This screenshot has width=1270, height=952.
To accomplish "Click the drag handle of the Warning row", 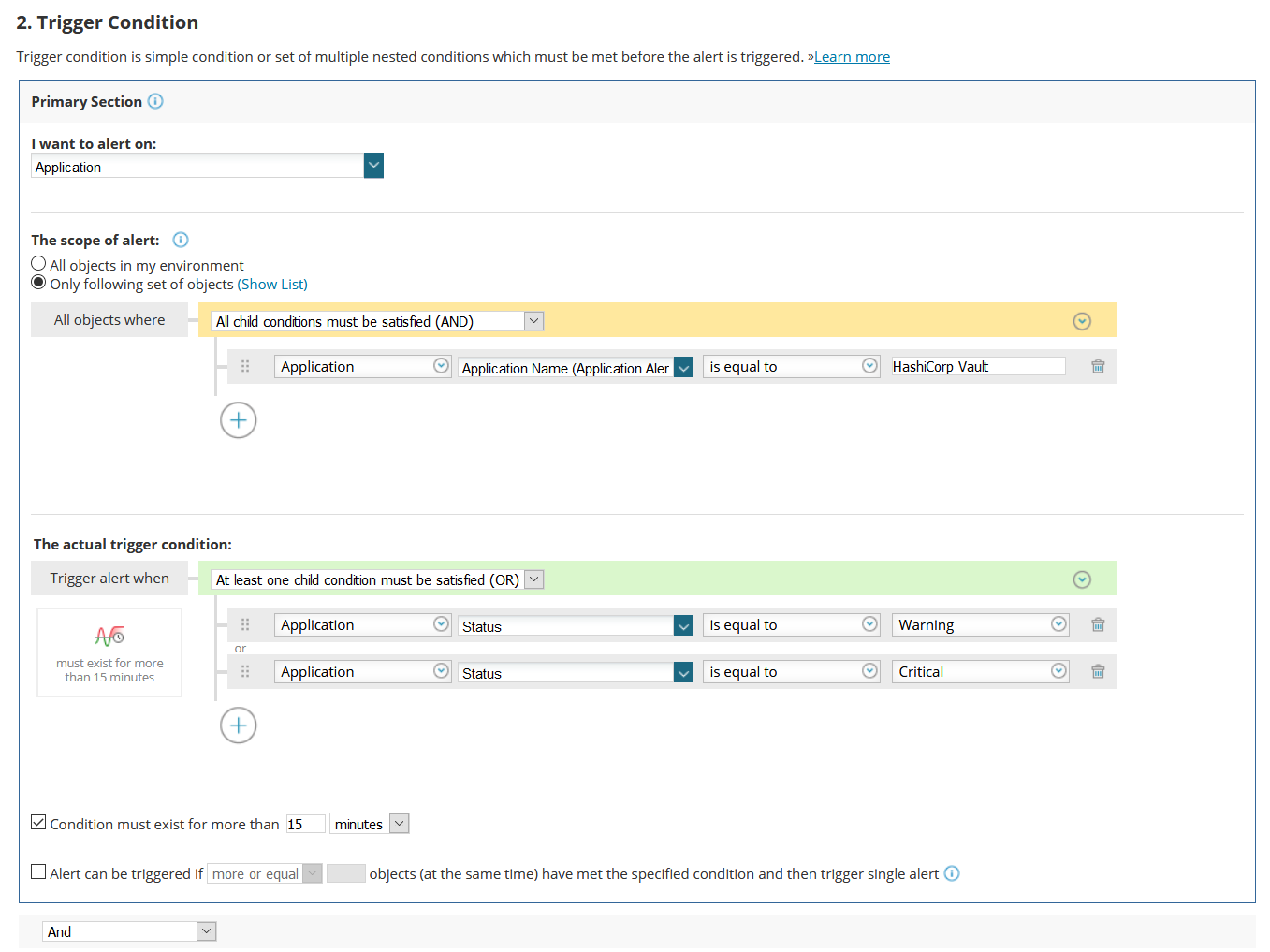I will pos(245,624).
